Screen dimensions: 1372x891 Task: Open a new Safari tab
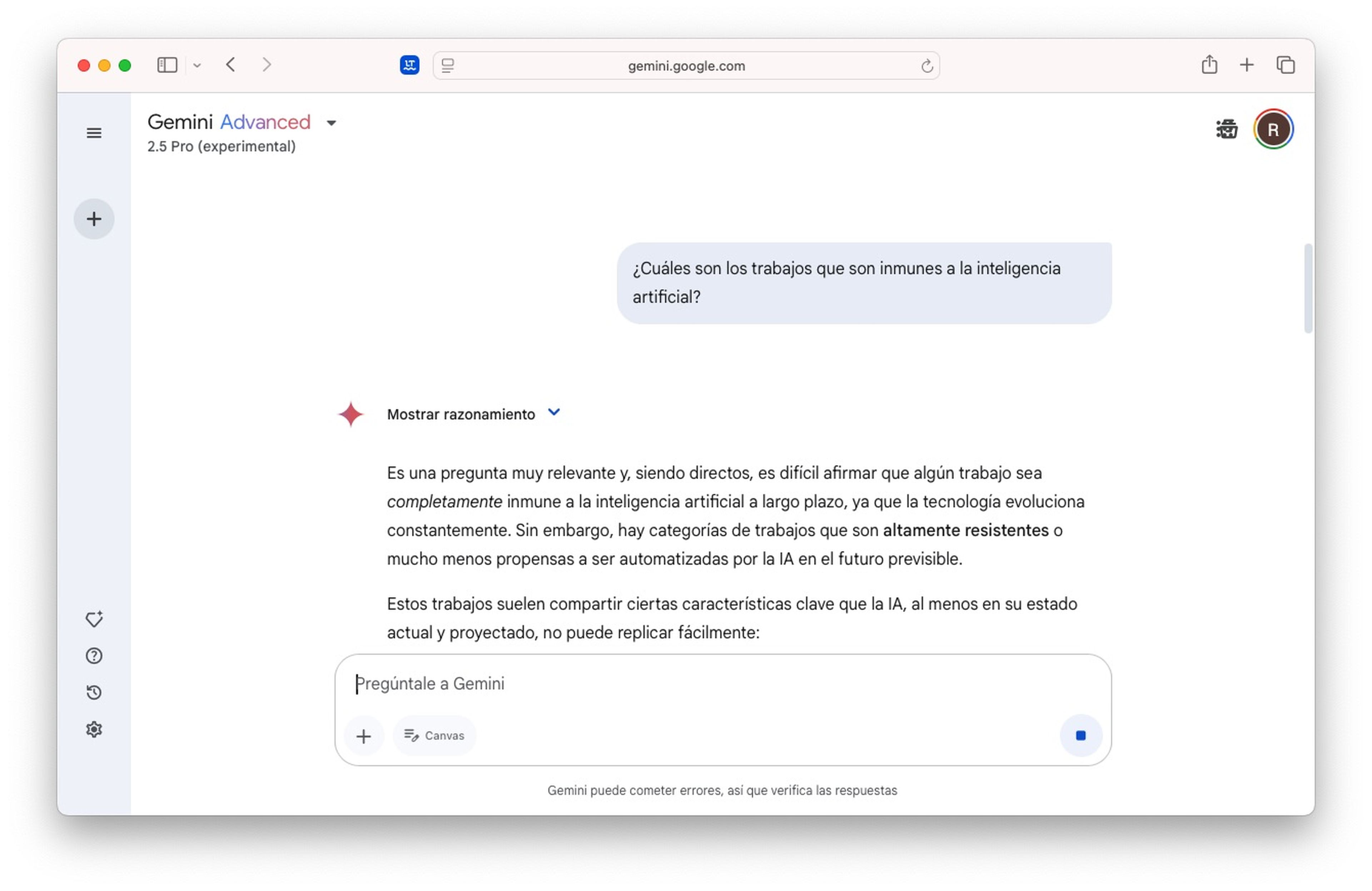(1247, 65)
